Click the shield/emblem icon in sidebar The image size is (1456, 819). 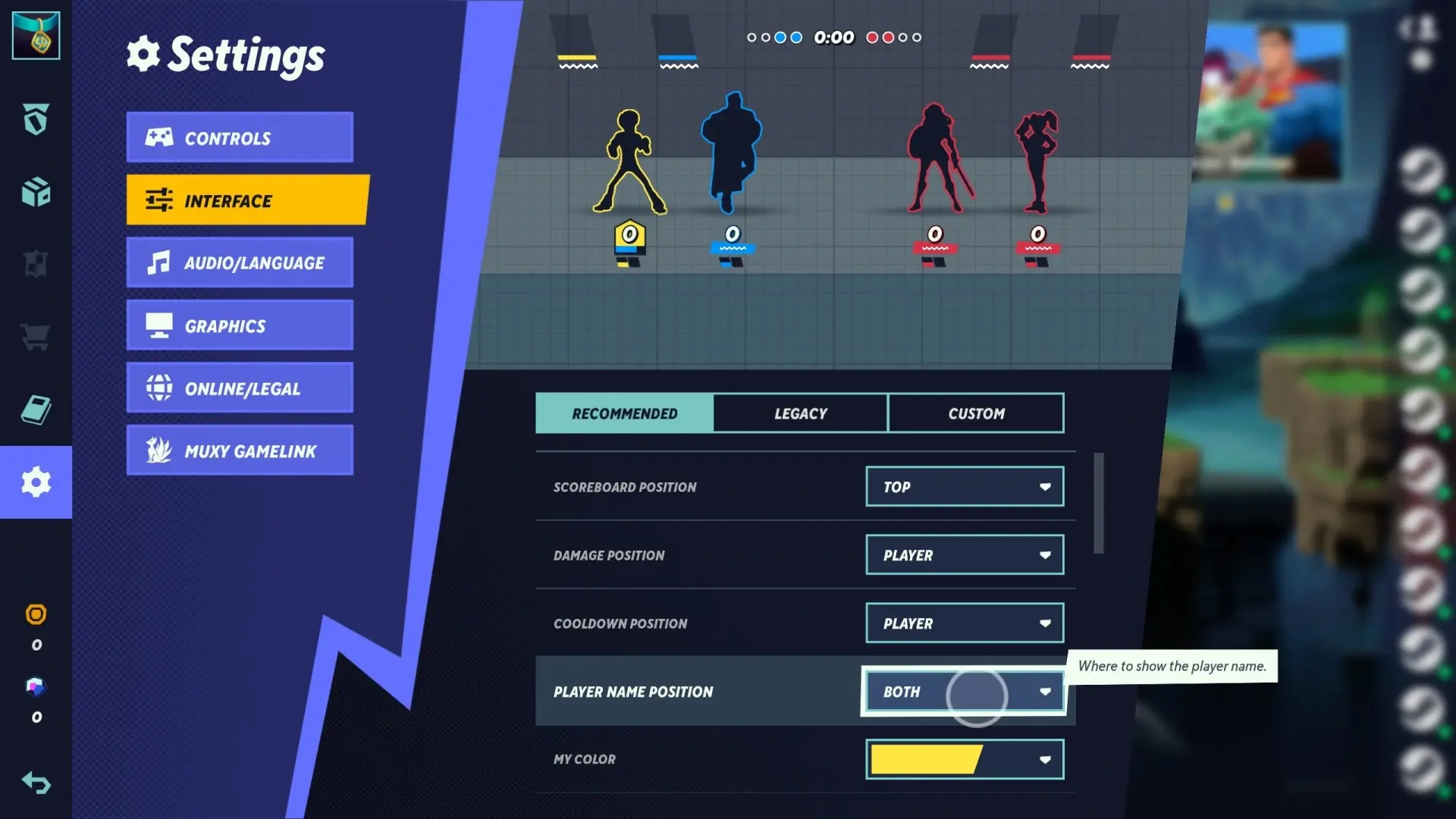coord(36,119)
